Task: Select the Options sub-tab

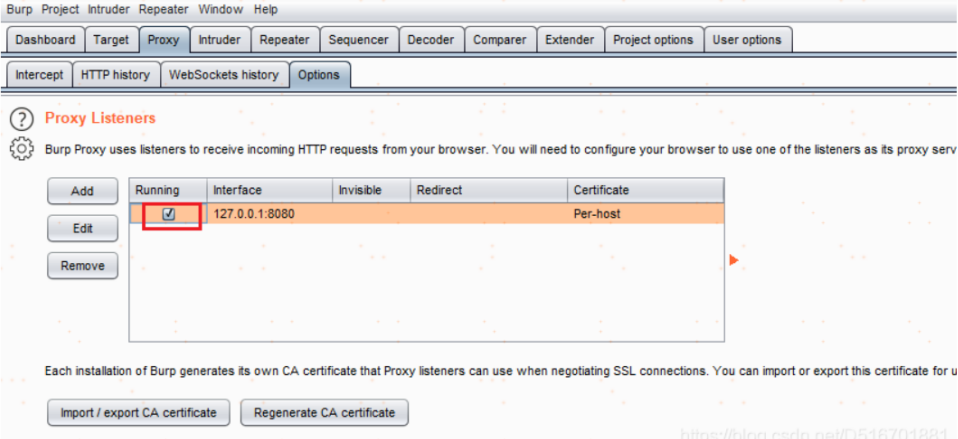Action: click(320, 75)
